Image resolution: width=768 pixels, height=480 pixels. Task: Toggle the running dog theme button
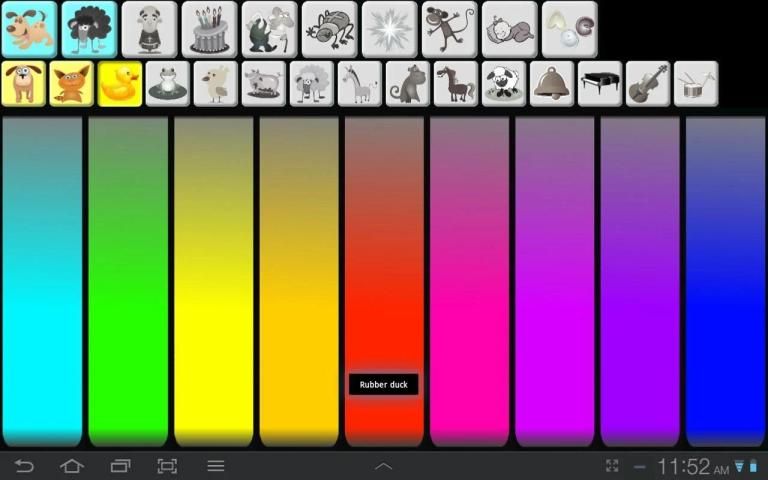[x=29, y=29]
